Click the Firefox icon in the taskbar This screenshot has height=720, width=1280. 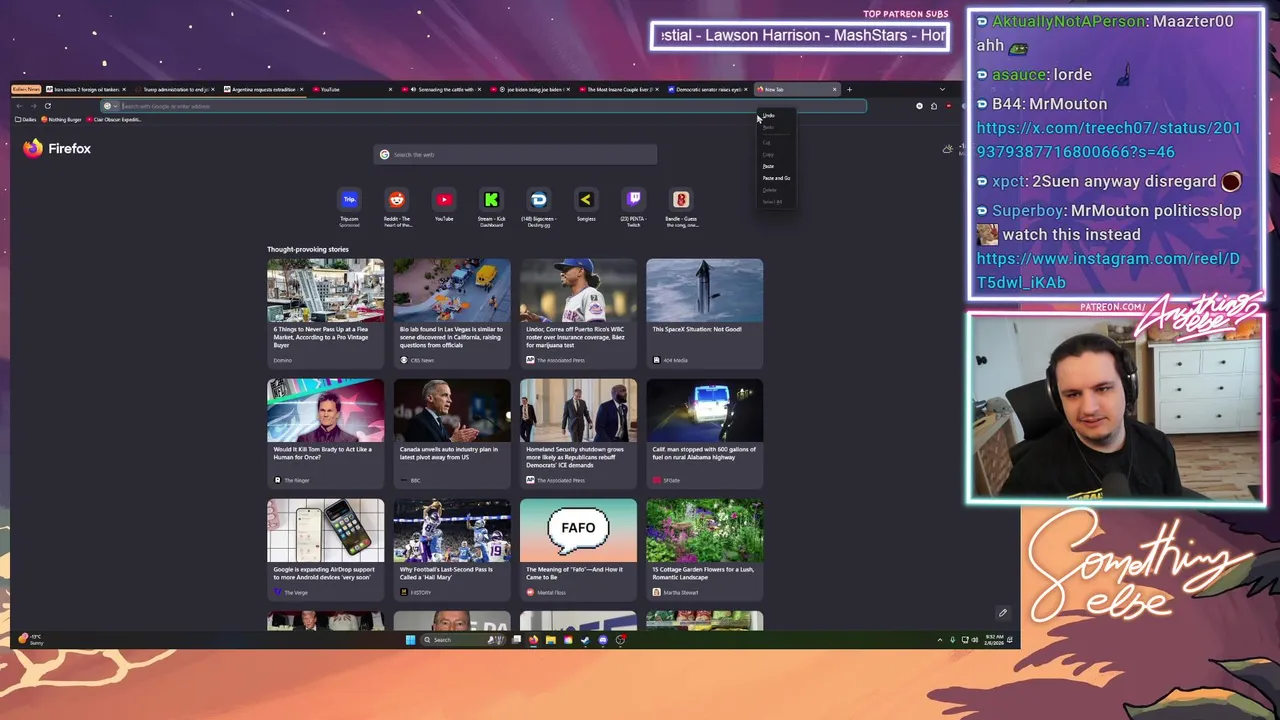click(x=533, y=640)
